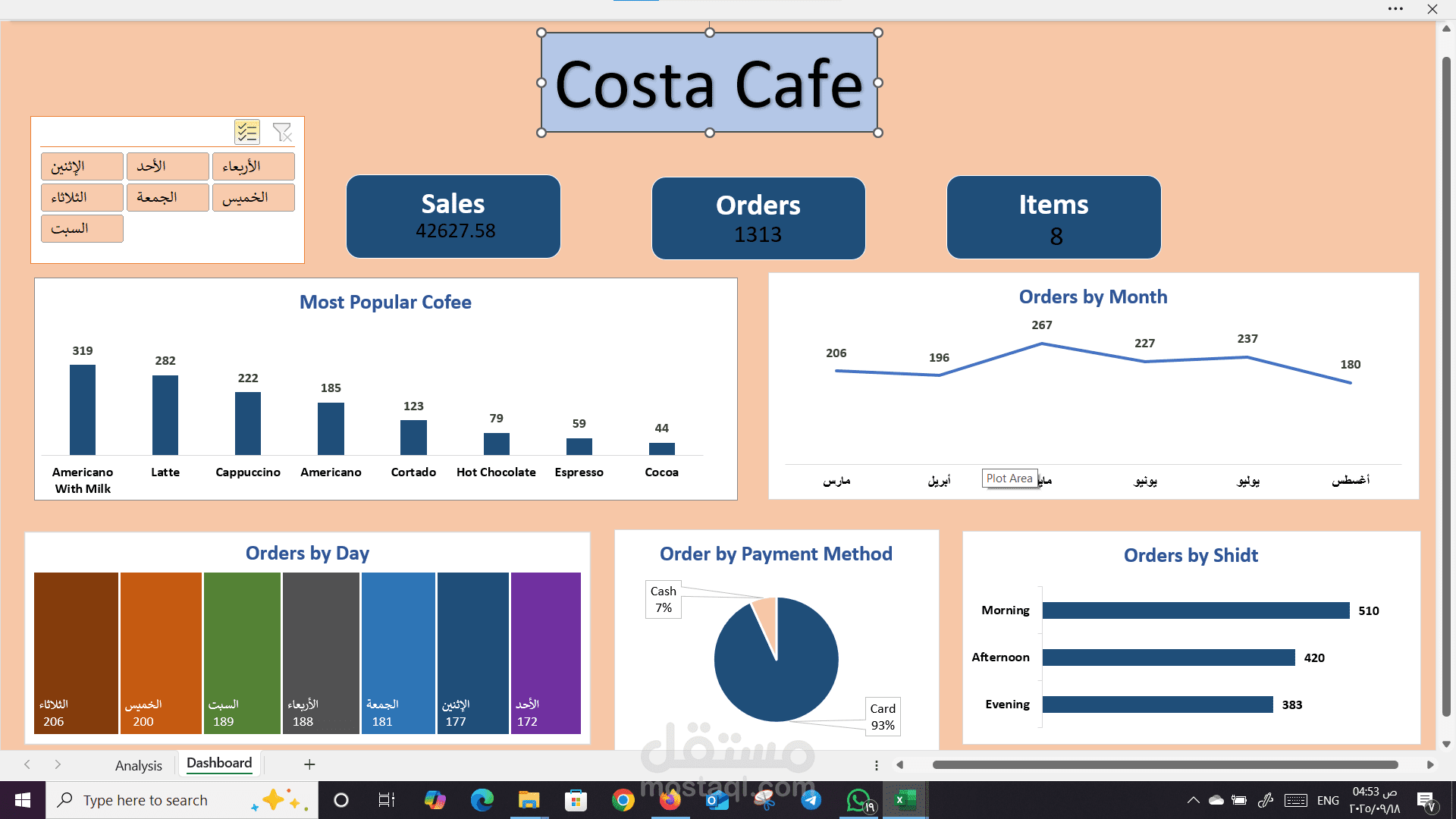The image size is (1456, 819).
Task: Click the Order by Payment Method title
Action: [776, 554]
